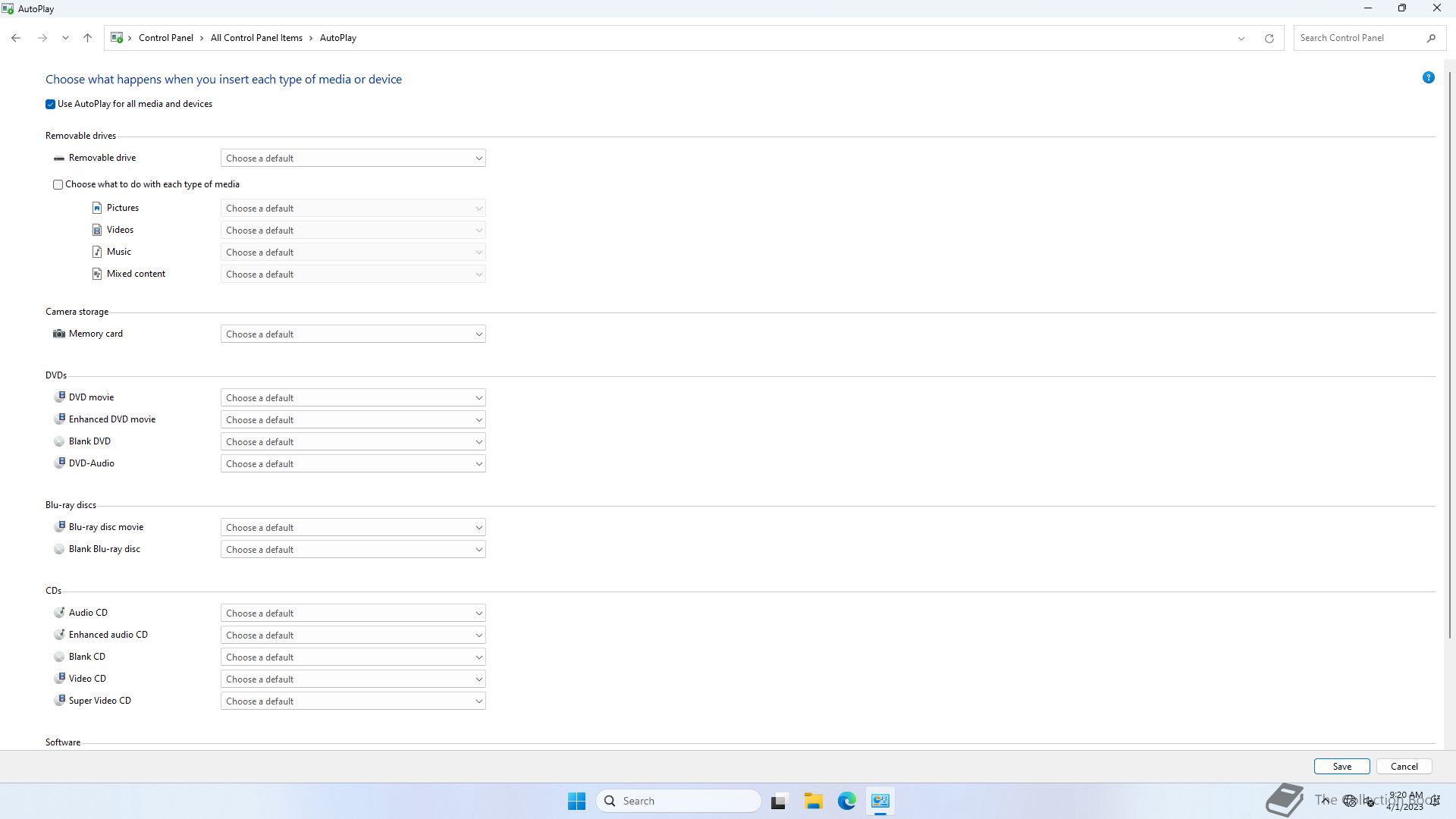The width and height of the screenshot is (1456, 819).
Task: Click the Audio CD icon
Action: [x=59, y=612]
